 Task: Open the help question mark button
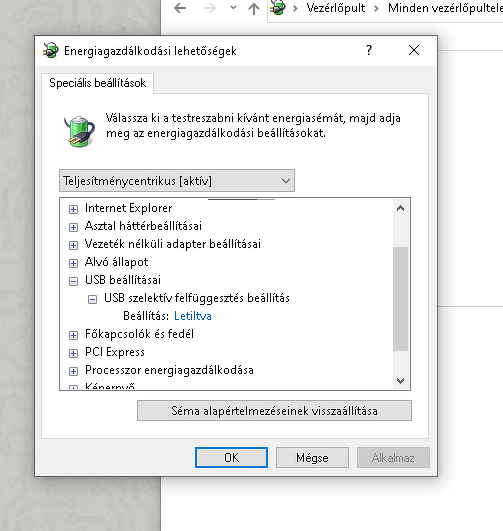pos(369,50)
